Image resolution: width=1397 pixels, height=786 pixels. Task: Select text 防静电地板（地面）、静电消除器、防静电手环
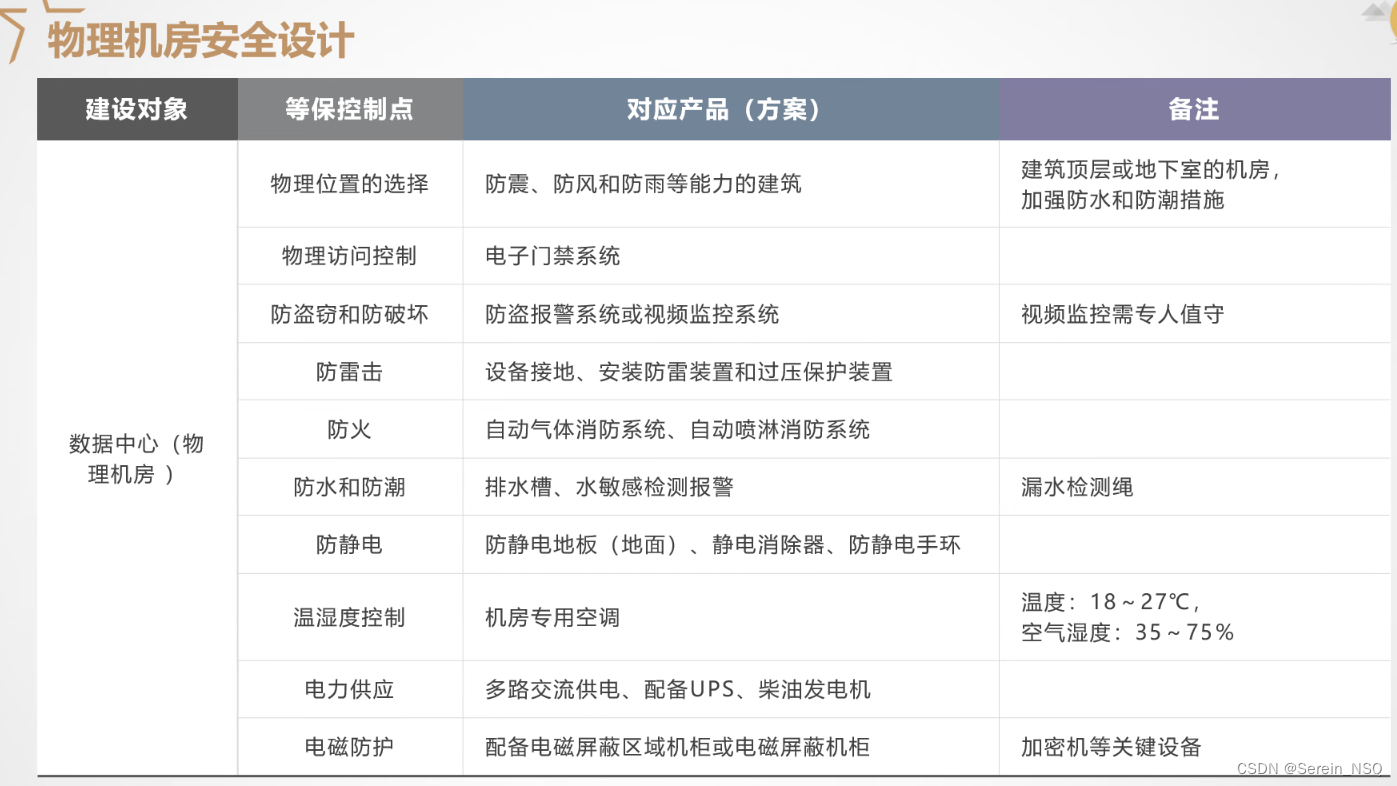pyautogui.click(x=723, y=545)
